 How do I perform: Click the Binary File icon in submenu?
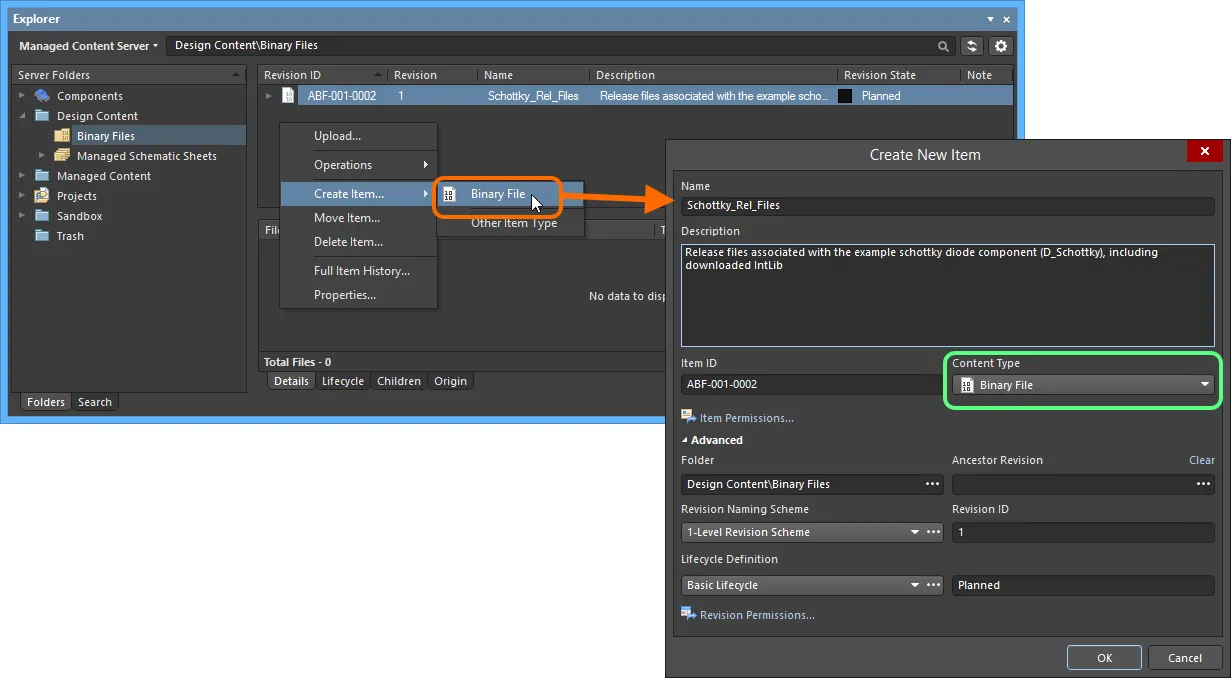click(449, 195)
